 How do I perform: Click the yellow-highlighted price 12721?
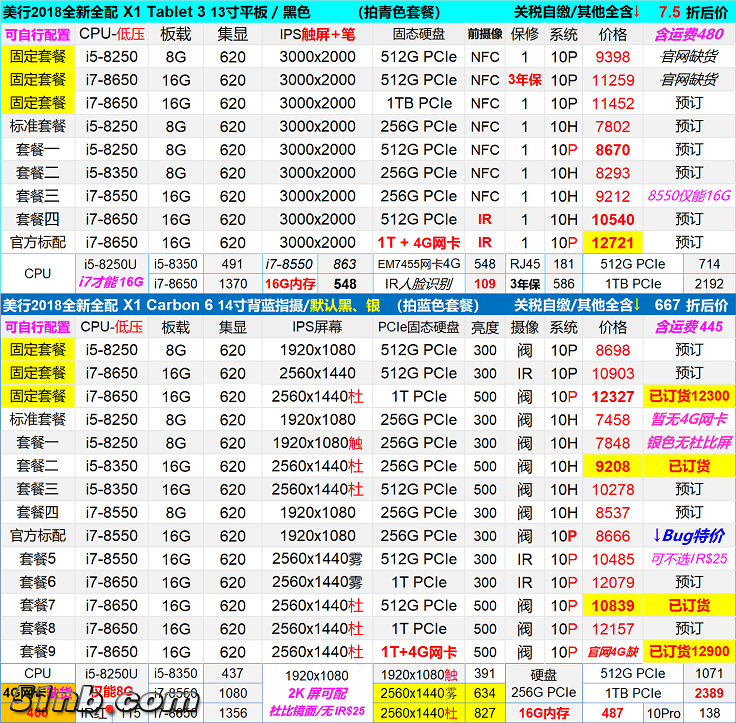[612, 242]
